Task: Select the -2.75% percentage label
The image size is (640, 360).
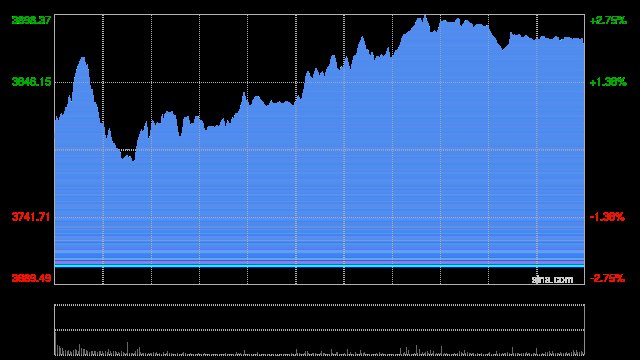Action: click(x=607, y=278)
